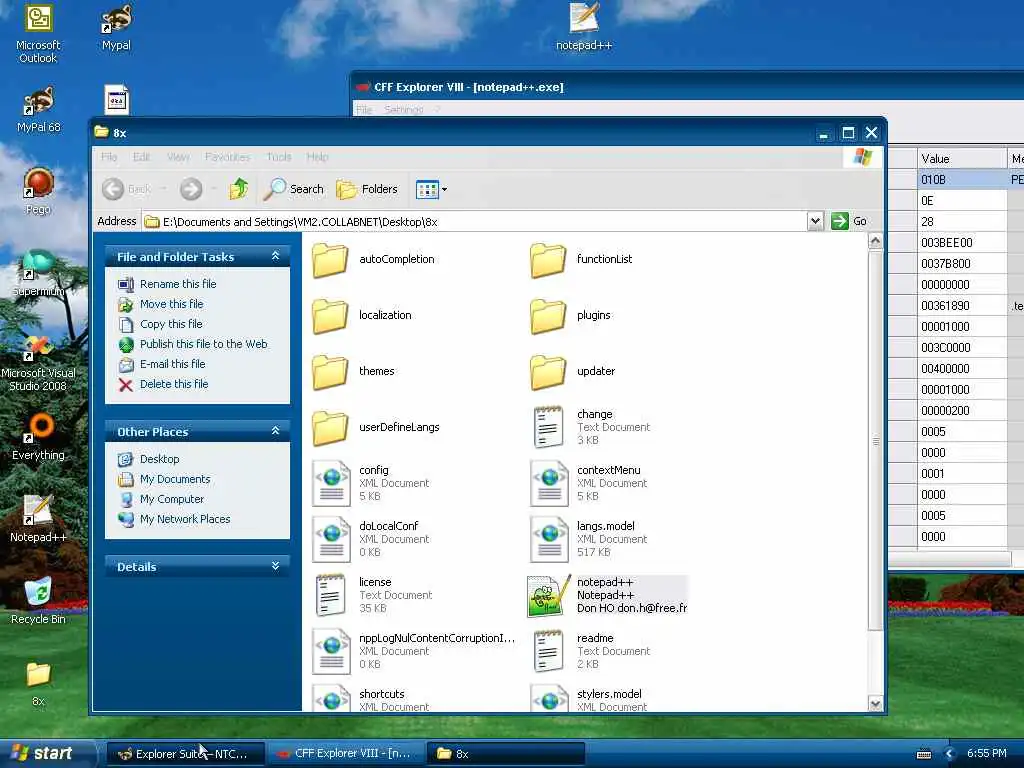Click Rename this file link
This screenshot has width=1024, height=768.
click(x=178, y=284)
